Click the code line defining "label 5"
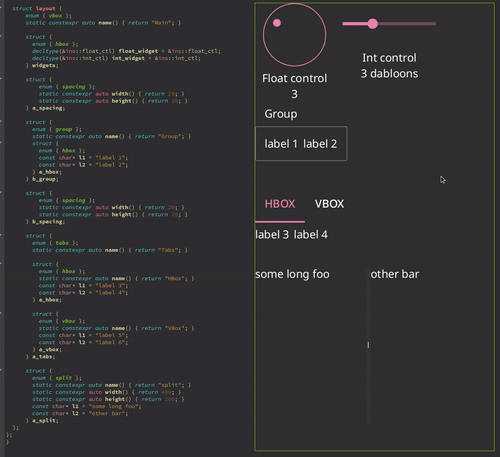 (83, 336)
